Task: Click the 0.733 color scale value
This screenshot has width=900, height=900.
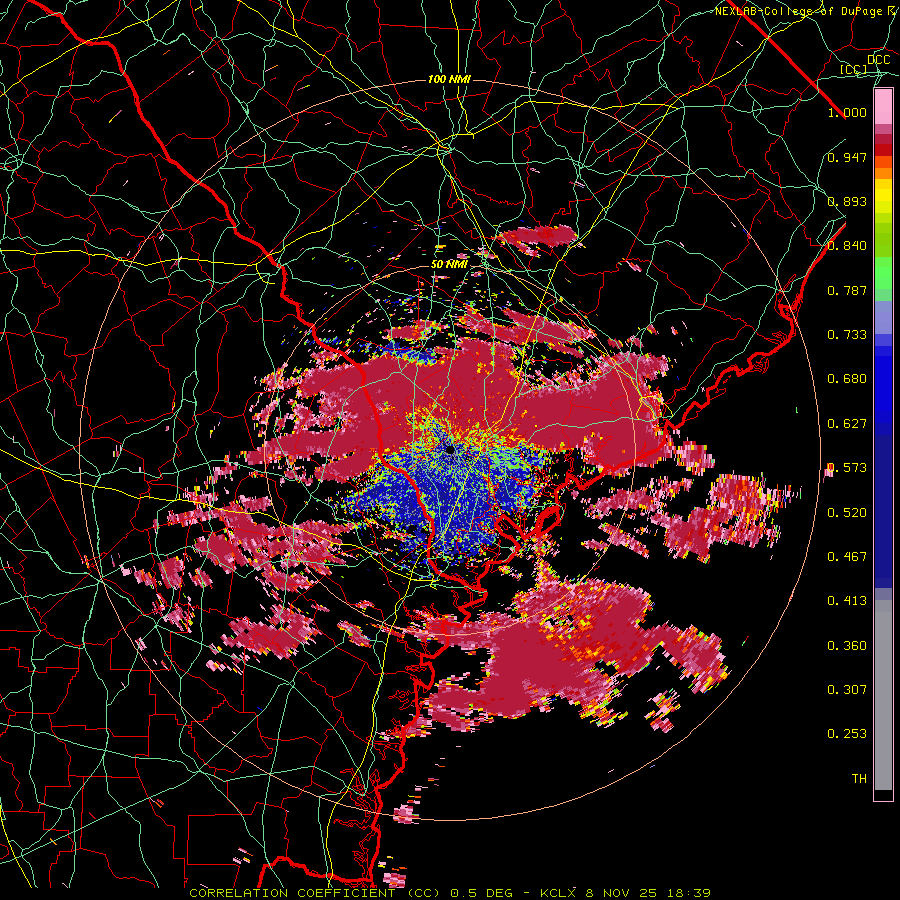Action: click(x=847, y=335)
